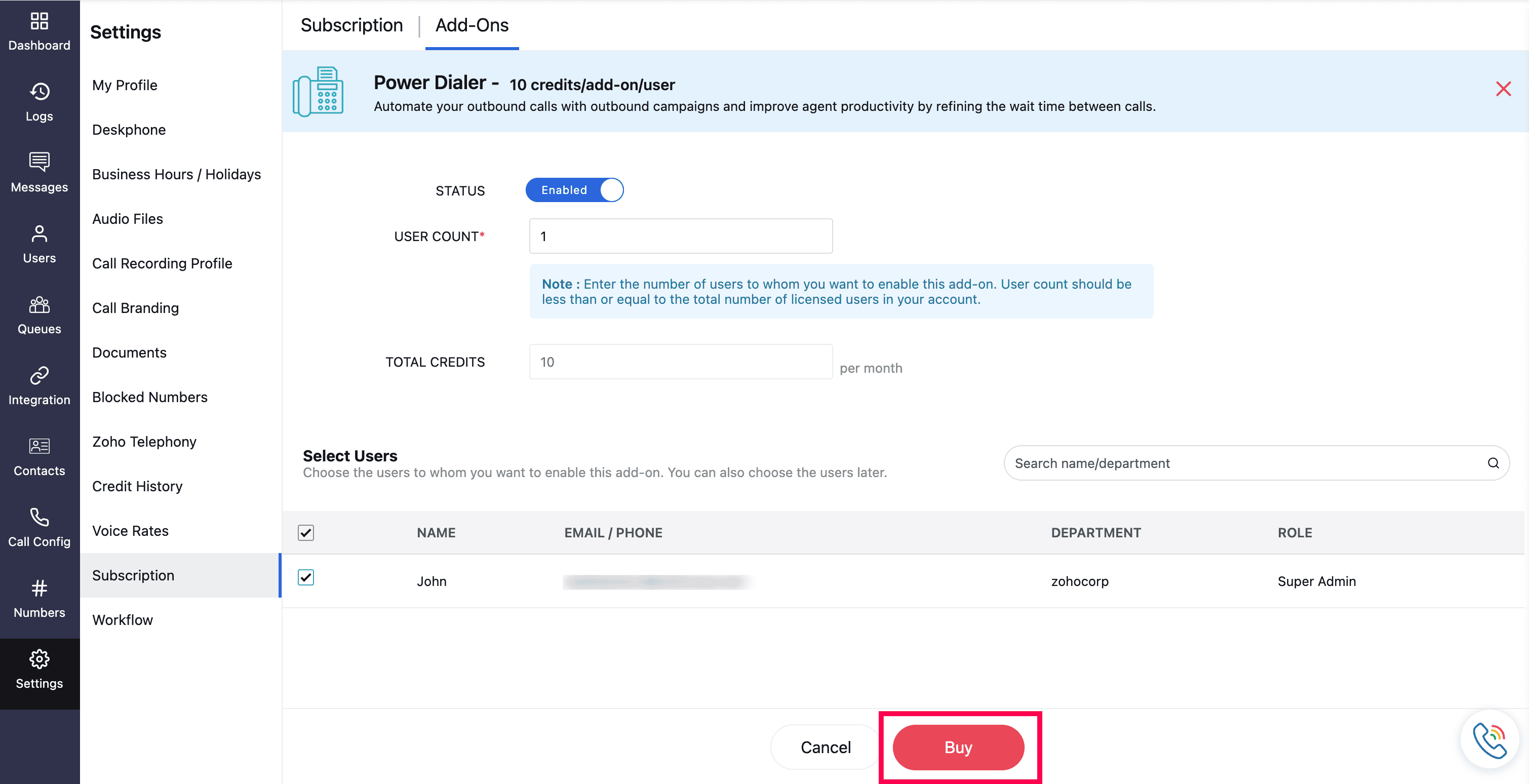Viewport: 1529px width, 784px height.
Task: Open Integration settings
Action: (x=39, y=385)
